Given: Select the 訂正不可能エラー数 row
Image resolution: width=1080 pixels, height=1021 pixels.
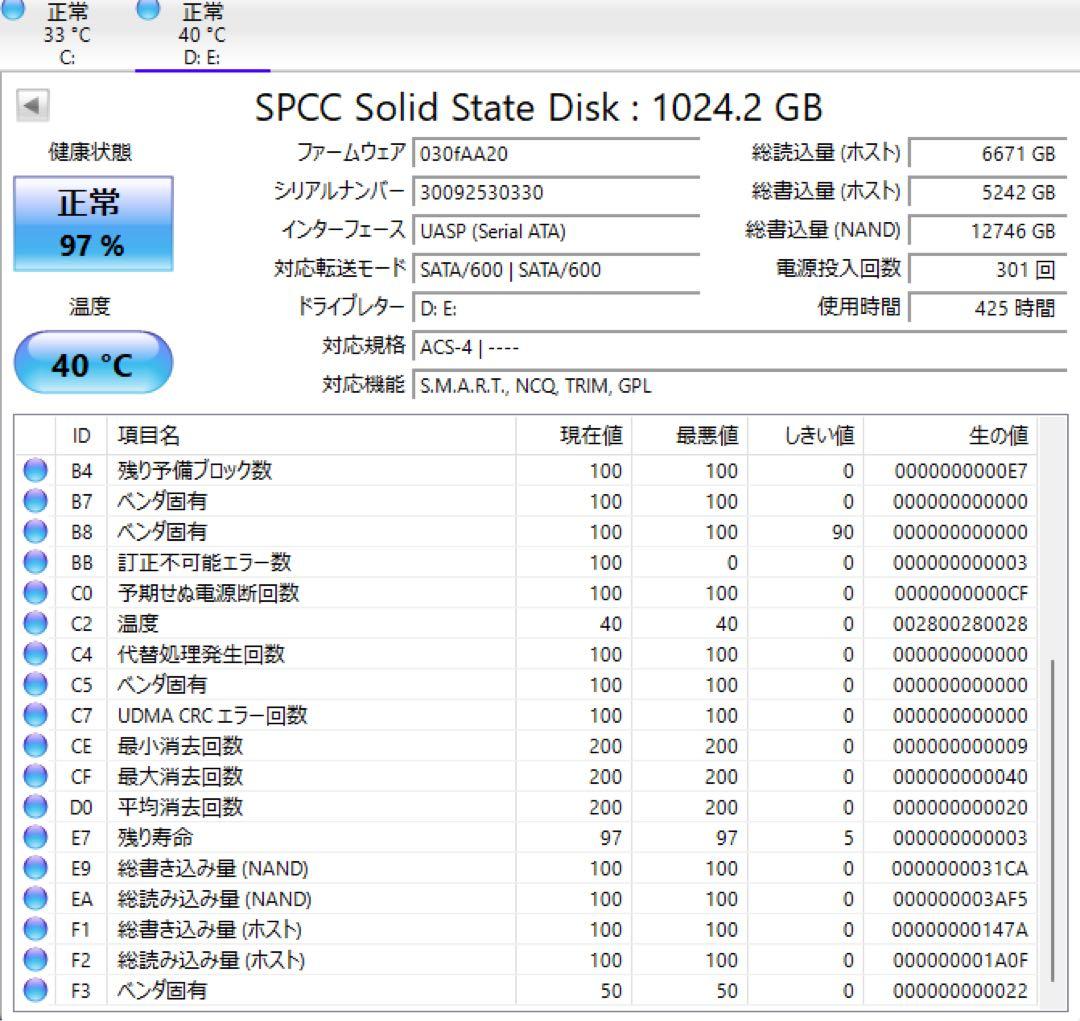Looking at the screenshot, I should pyautogui.click(x=526, y=562).
